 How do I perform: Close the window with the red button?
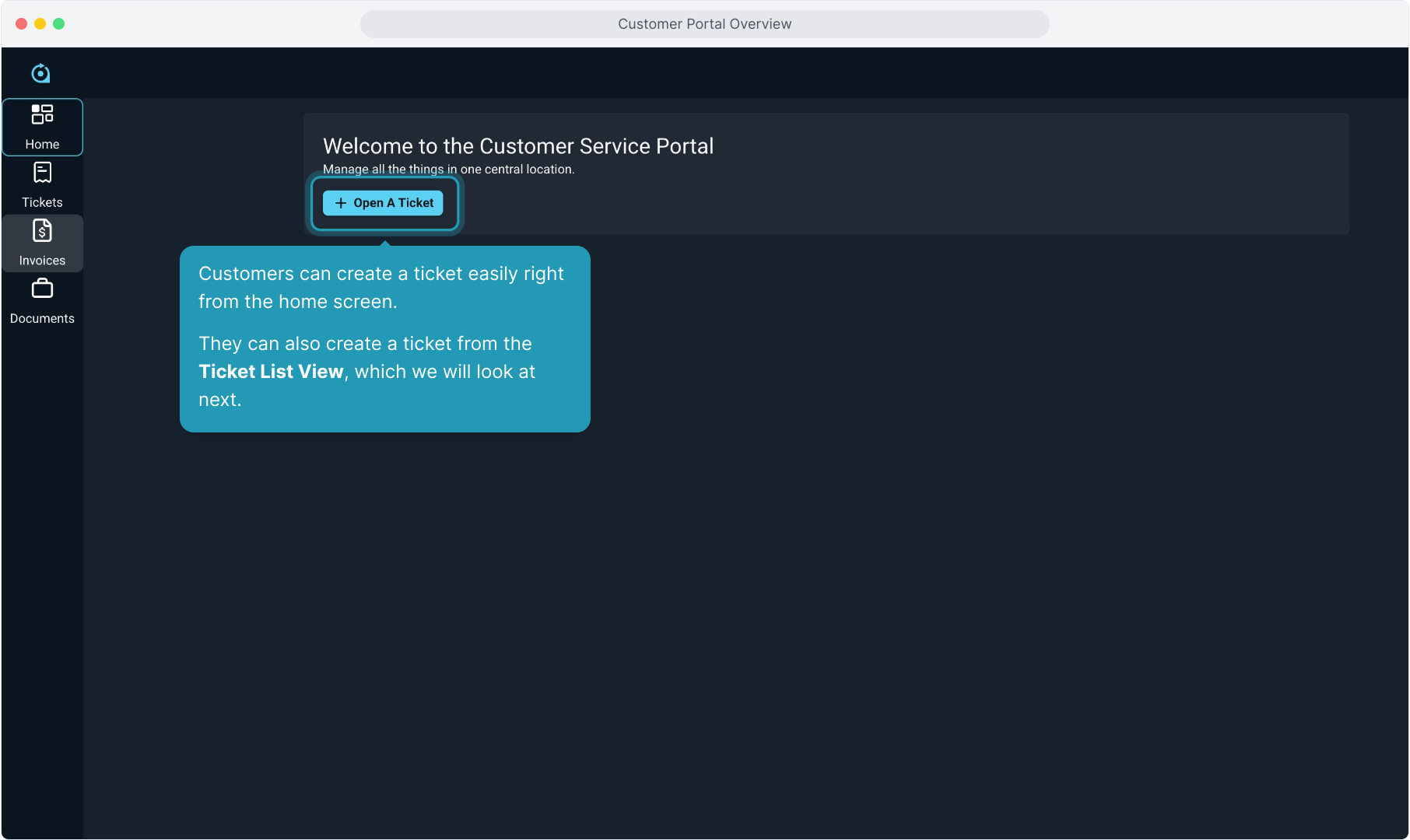click(x=22, y=24)
